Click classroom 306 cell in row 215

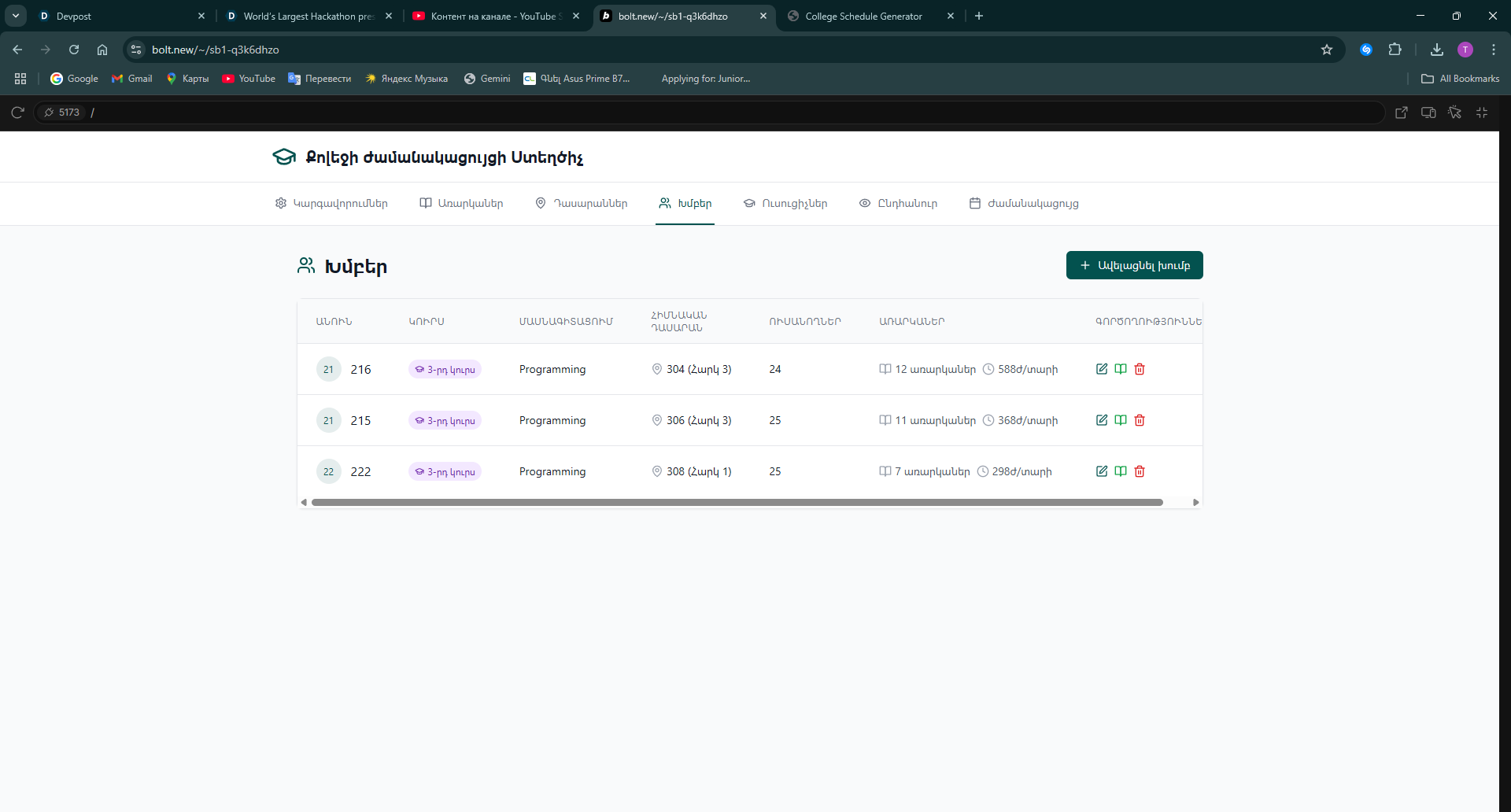(x=692, y=420)
